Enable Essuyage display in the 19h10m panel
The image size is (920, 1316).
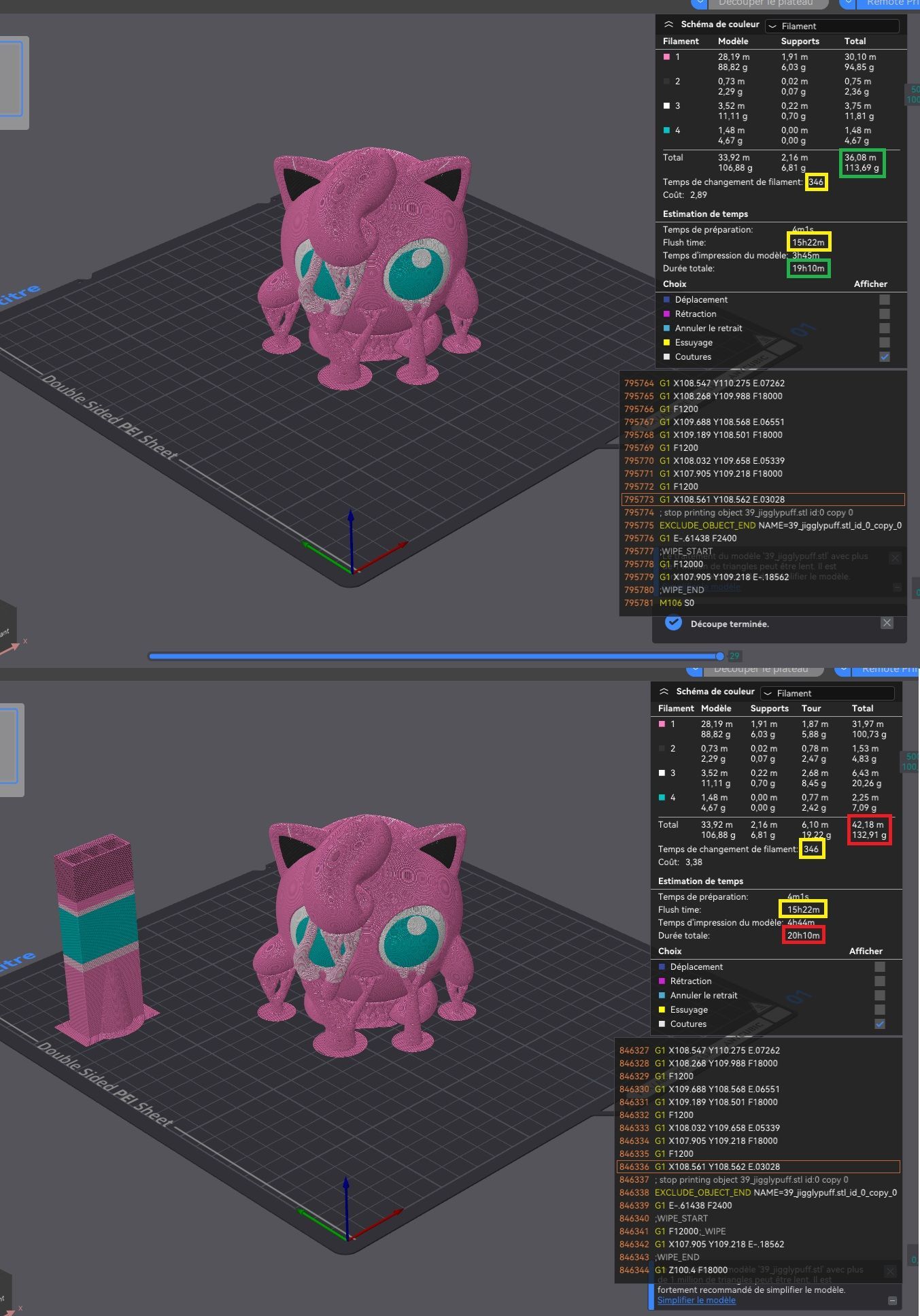(884, 342)
